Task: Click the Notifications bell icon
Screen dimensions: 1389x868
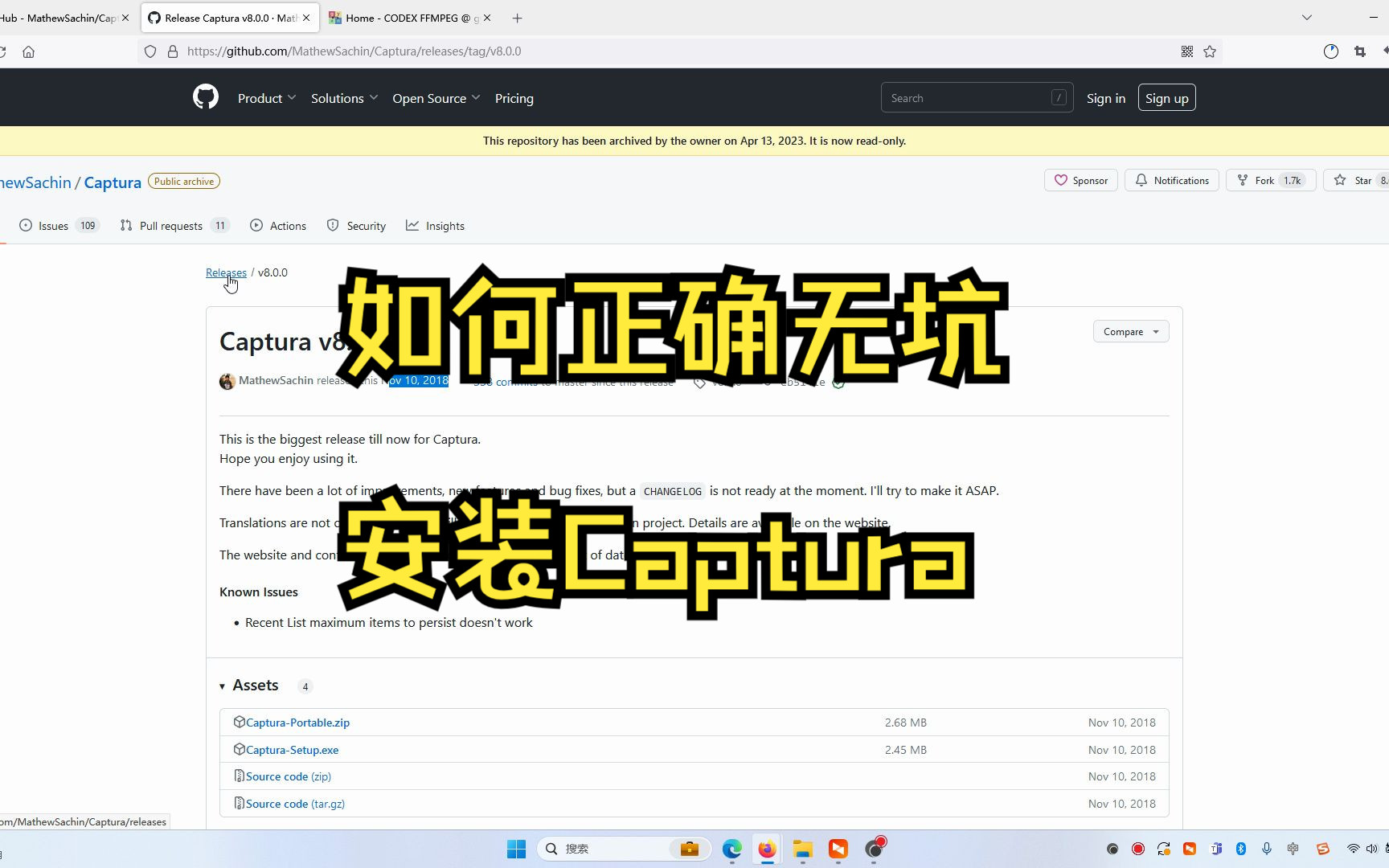Action: (x=1142, y=180)
